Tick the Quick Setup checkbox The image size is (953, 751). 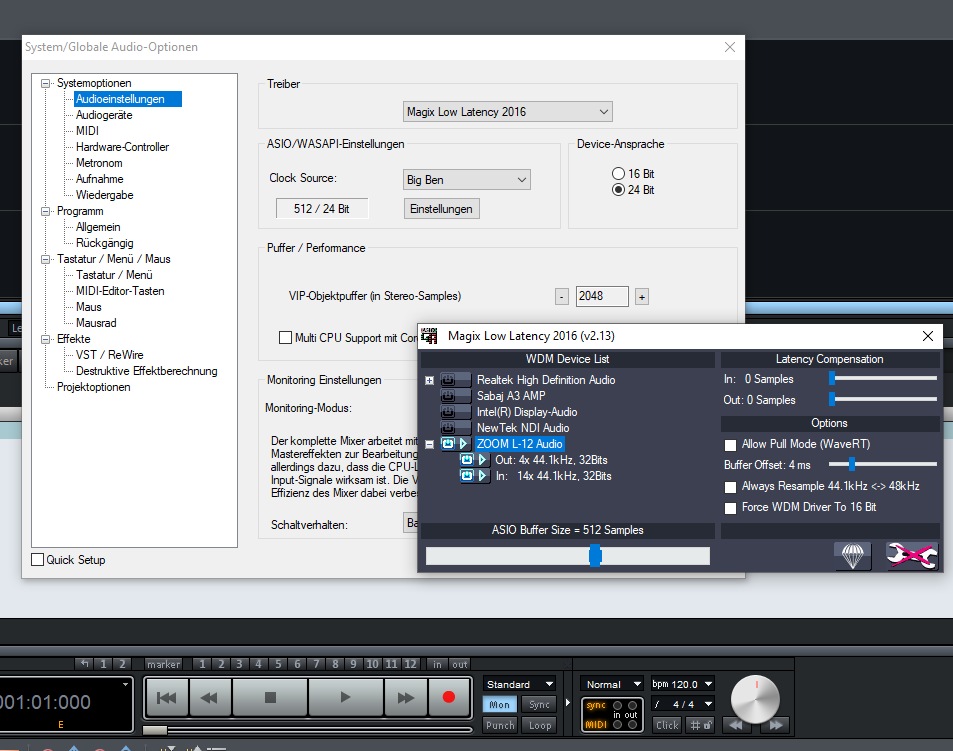38,560
